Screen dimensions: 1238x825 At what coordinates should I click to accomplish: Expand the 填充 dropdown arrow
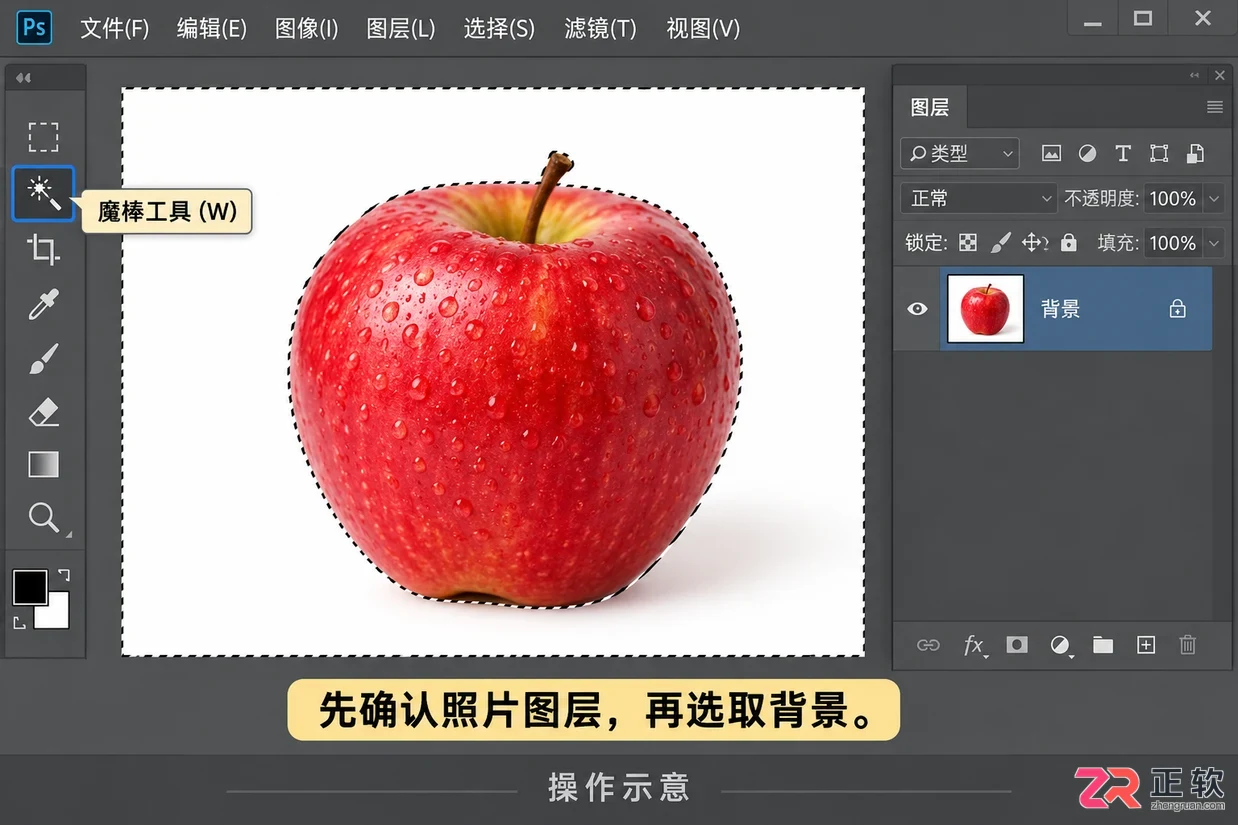click(1214, 243)
